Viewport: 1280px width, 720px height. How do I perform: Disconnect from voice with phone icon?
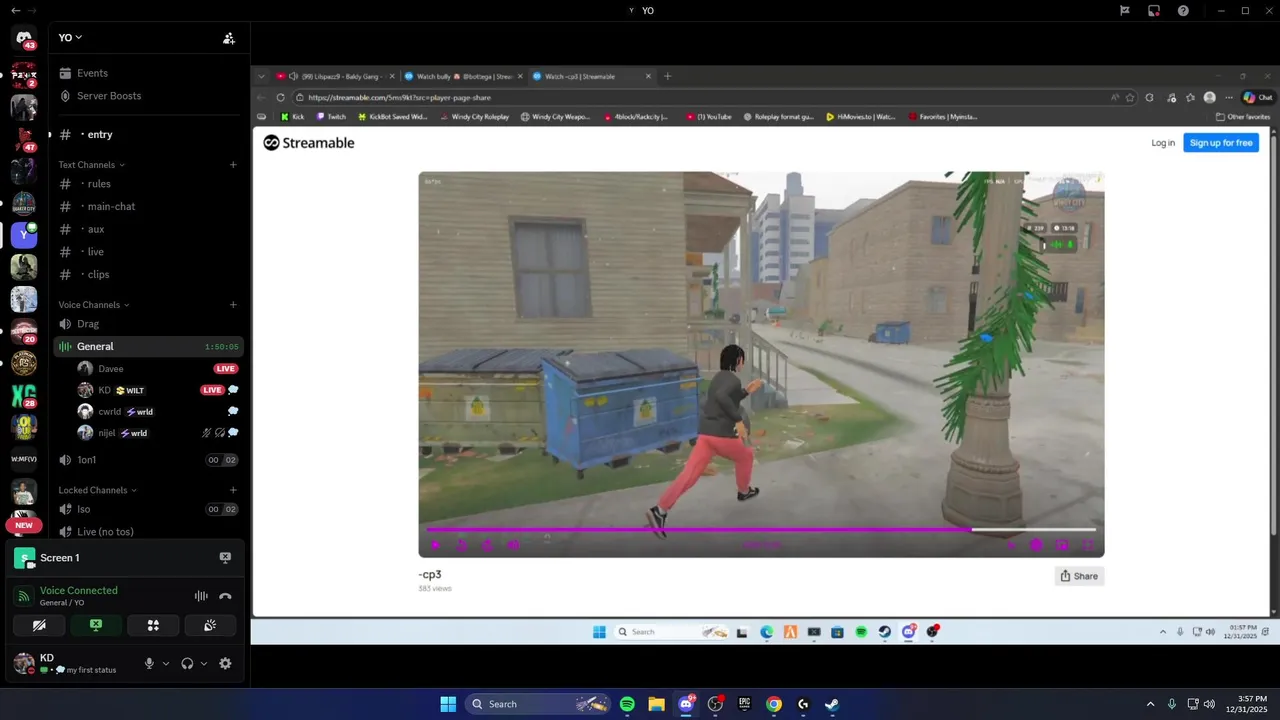pyautogui.click(x=225, y=596)
